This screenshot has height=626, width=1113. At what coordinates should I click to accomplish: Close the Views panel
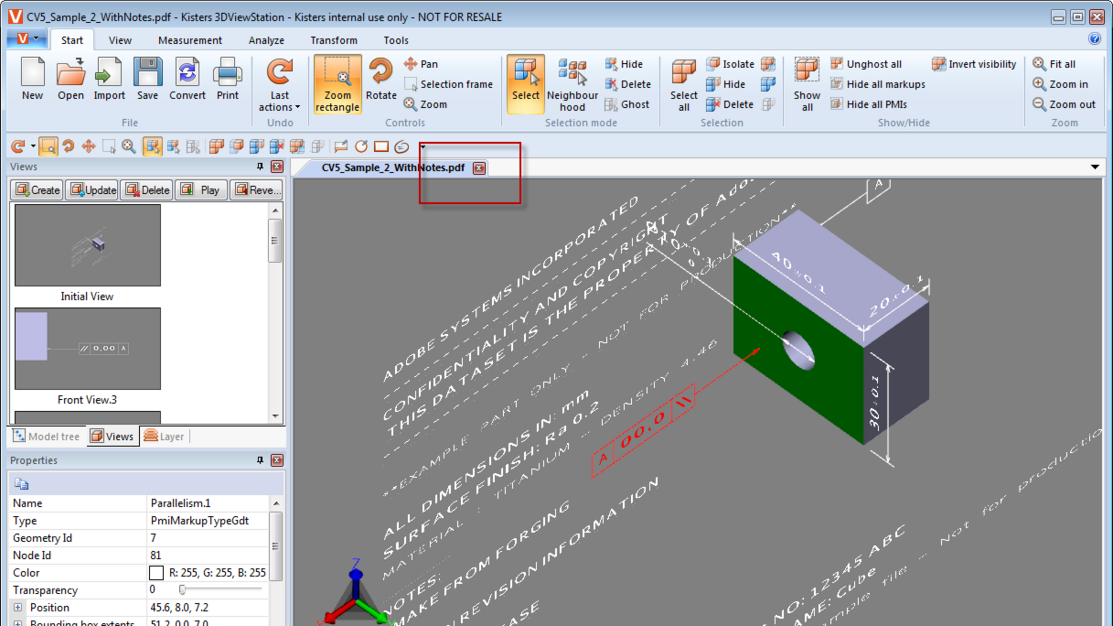click(277, 167)
